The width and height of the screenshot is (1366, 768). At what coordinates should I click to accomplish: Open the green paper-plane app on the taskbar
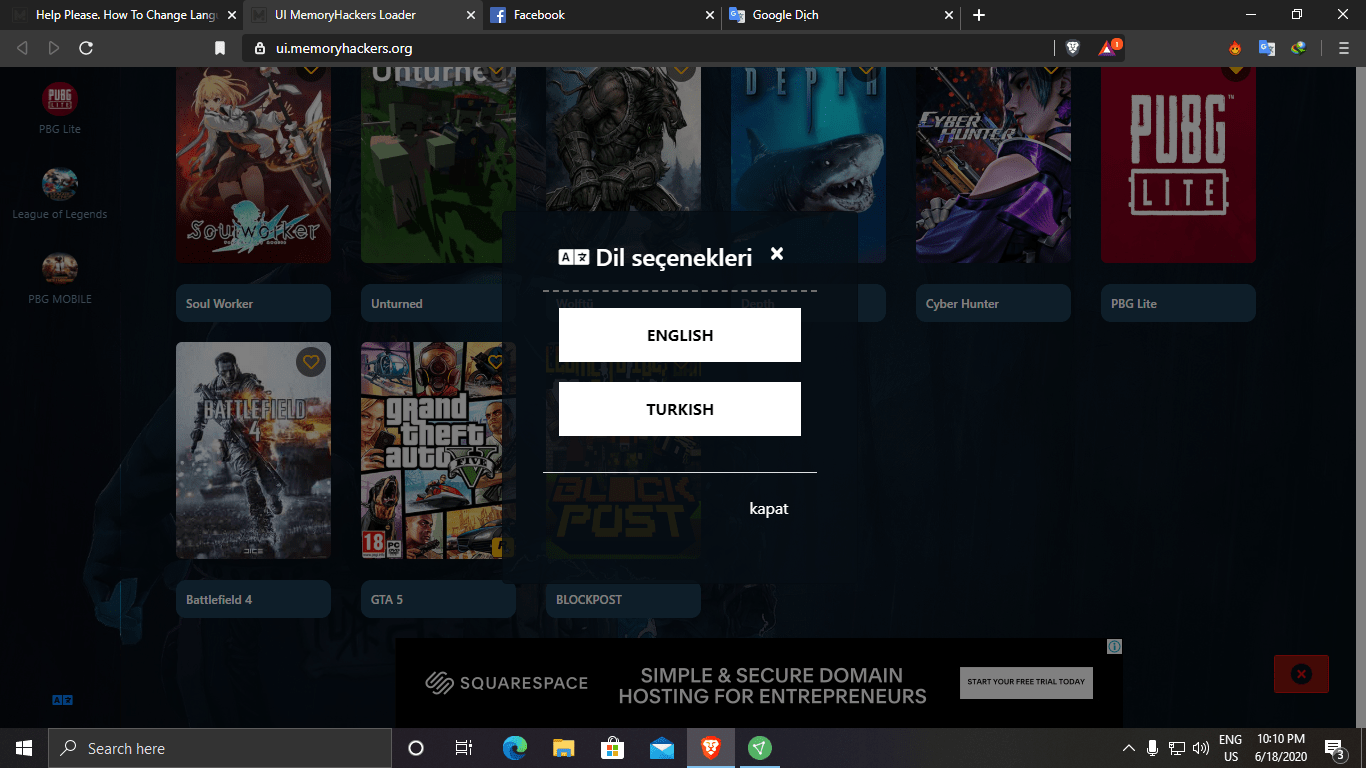coord(760,748)
